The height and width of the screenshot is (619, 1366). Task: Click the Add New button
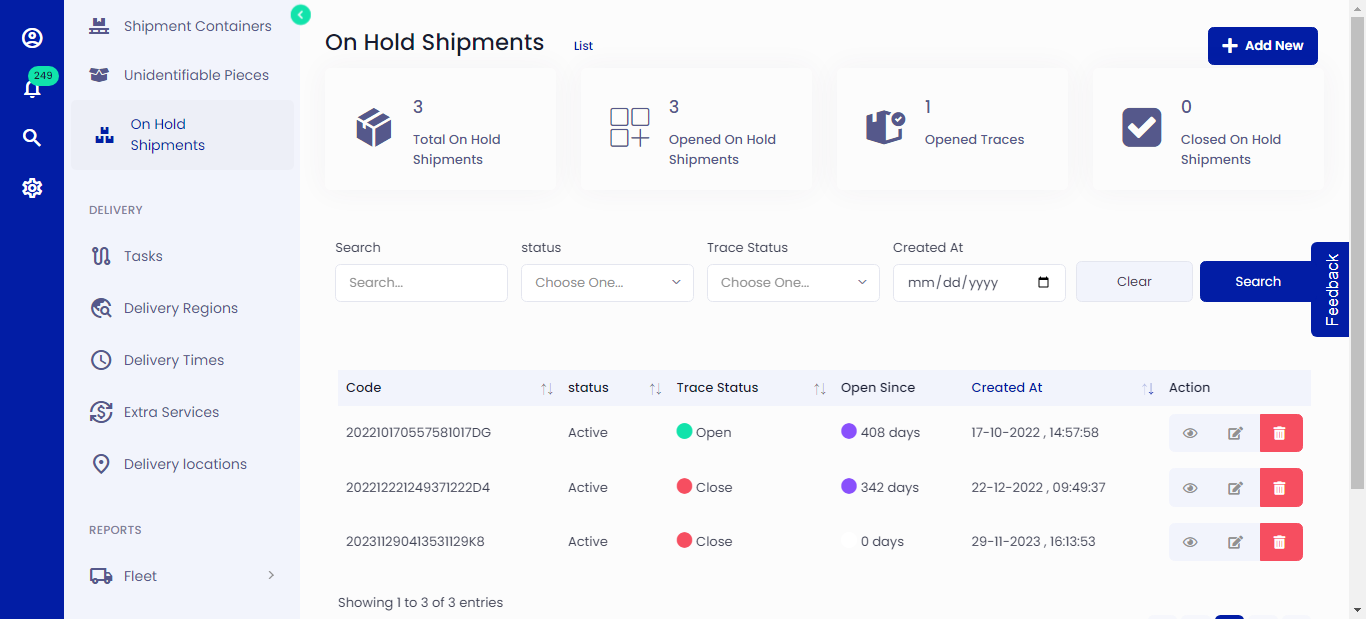pos(1262,45)
